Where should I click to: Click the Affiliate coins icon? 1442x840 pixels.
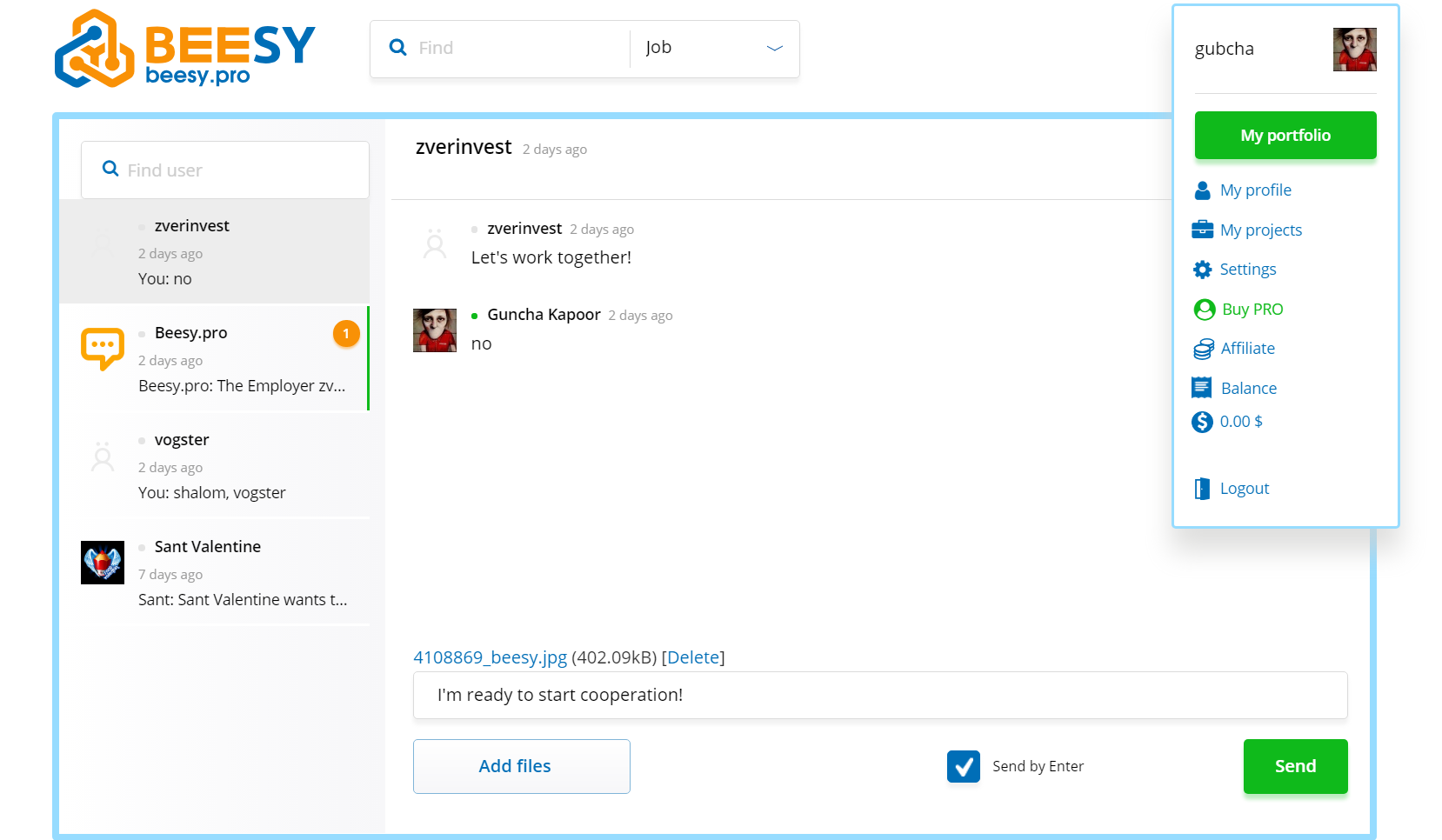tap(1204, 349)
